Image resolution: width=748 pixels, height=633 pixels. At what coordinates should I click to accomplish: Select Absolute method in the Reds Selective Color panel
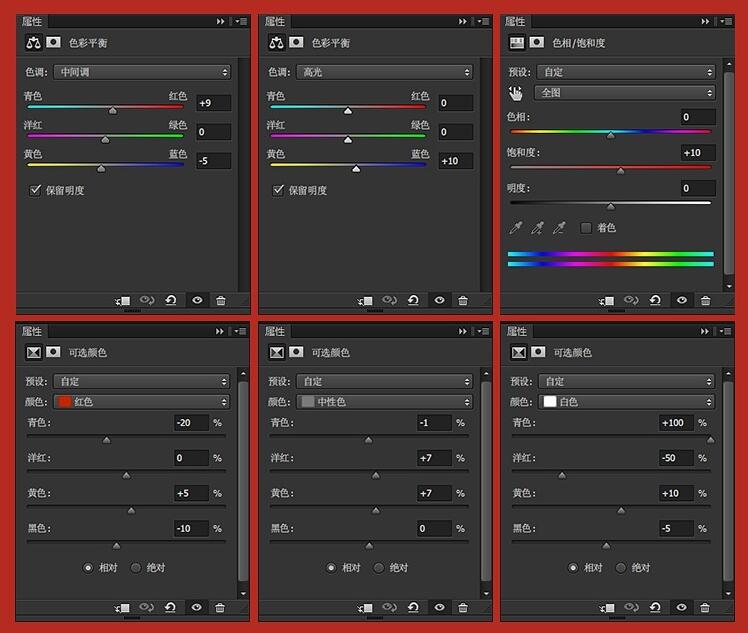(x=136, y=568)
